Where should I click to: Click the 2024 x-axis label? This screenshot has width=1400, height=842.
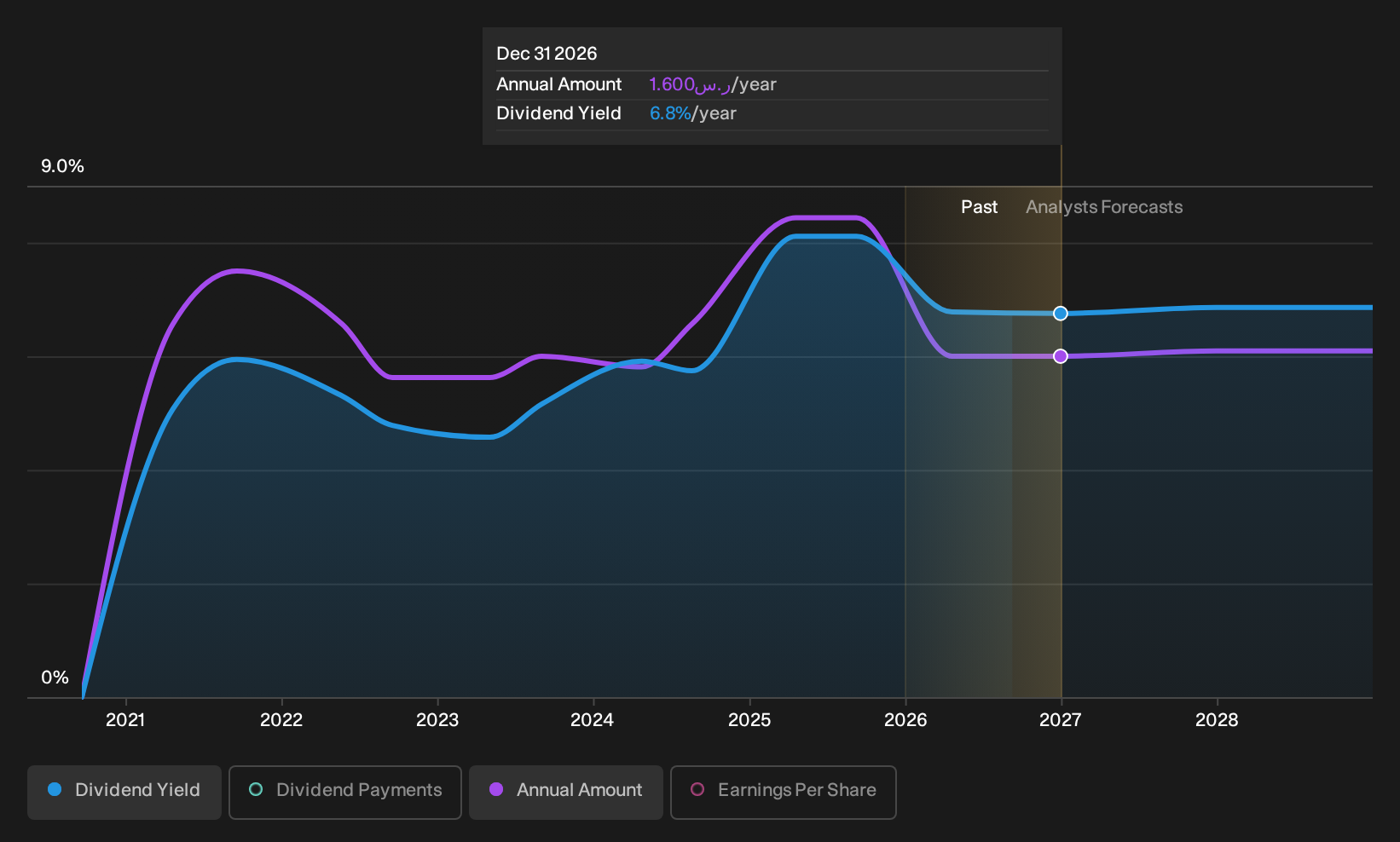(x=592, y=720)
